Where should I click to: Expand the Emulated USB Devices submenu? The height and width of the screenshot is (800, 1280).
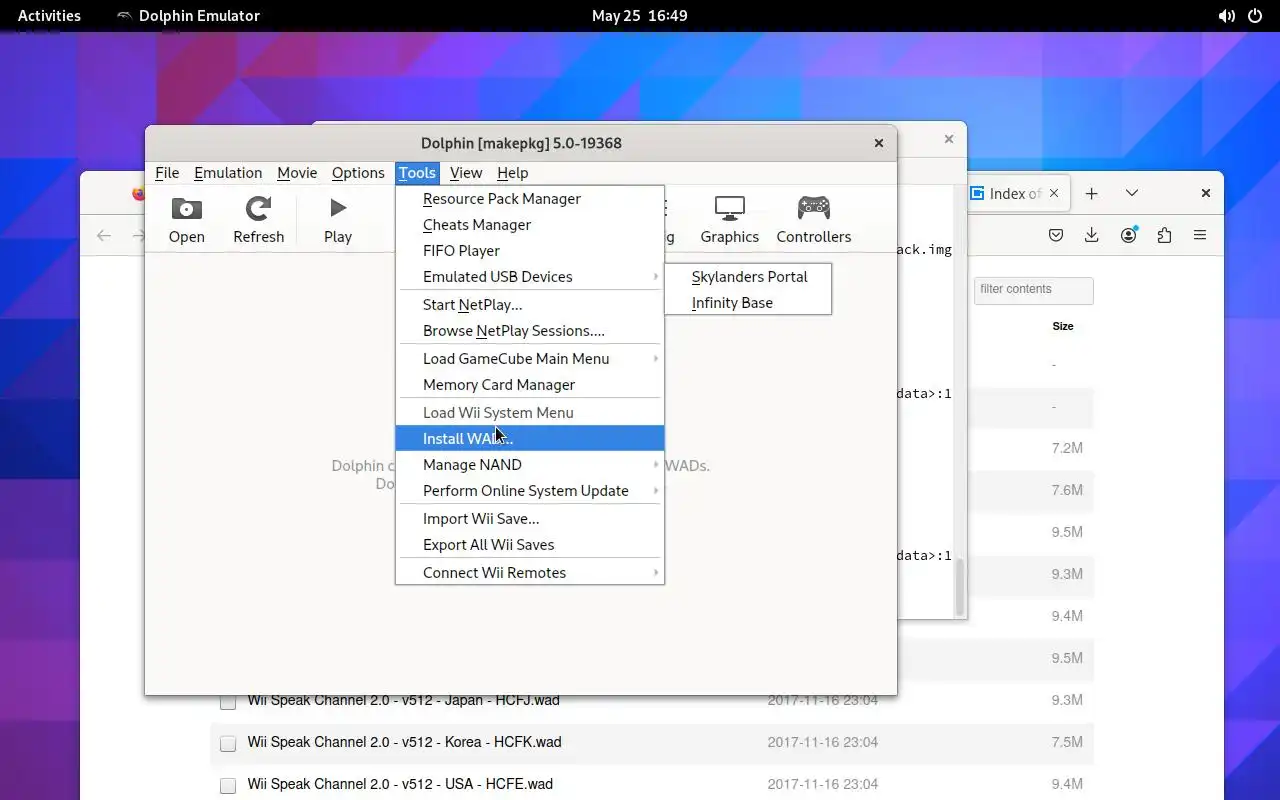pos(530,276)
